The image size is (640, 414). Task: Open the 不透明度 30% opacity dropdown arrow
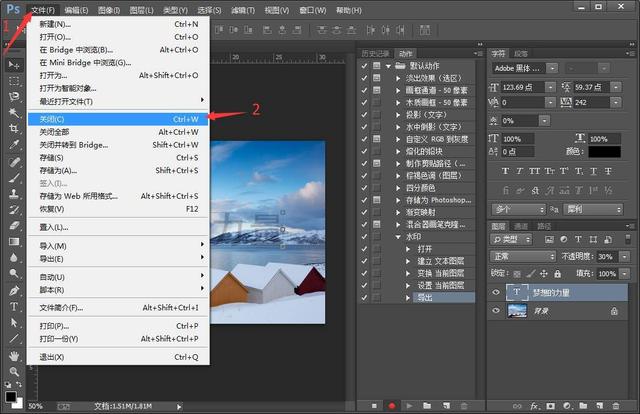625,256
